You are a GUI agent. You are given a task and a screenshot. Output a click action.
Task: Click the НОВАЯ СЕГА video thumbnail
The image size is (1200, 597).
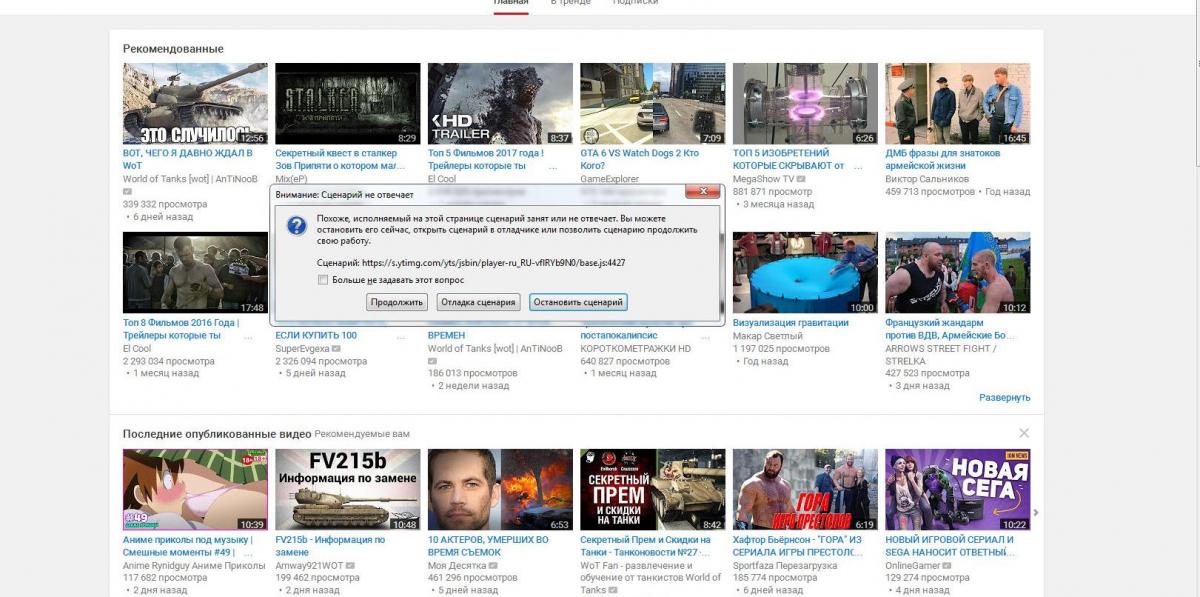[x=957, y=489]
